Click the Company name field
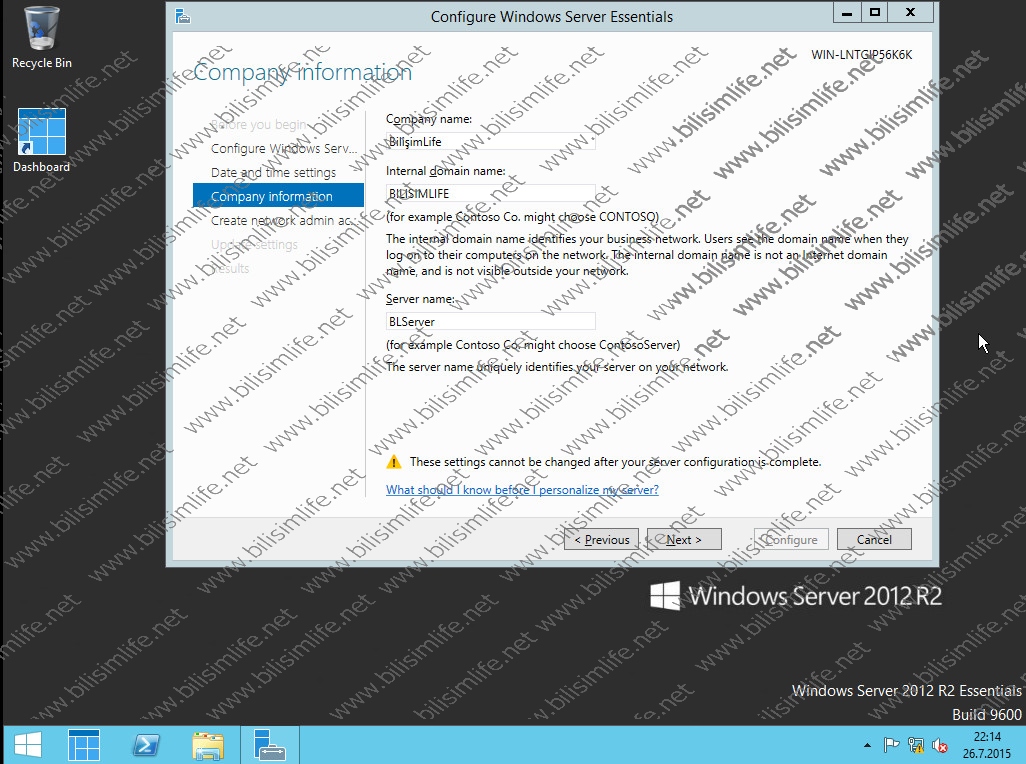This screenshot has height=764, width=1026. pyautogui.click(x=491, y=141)
